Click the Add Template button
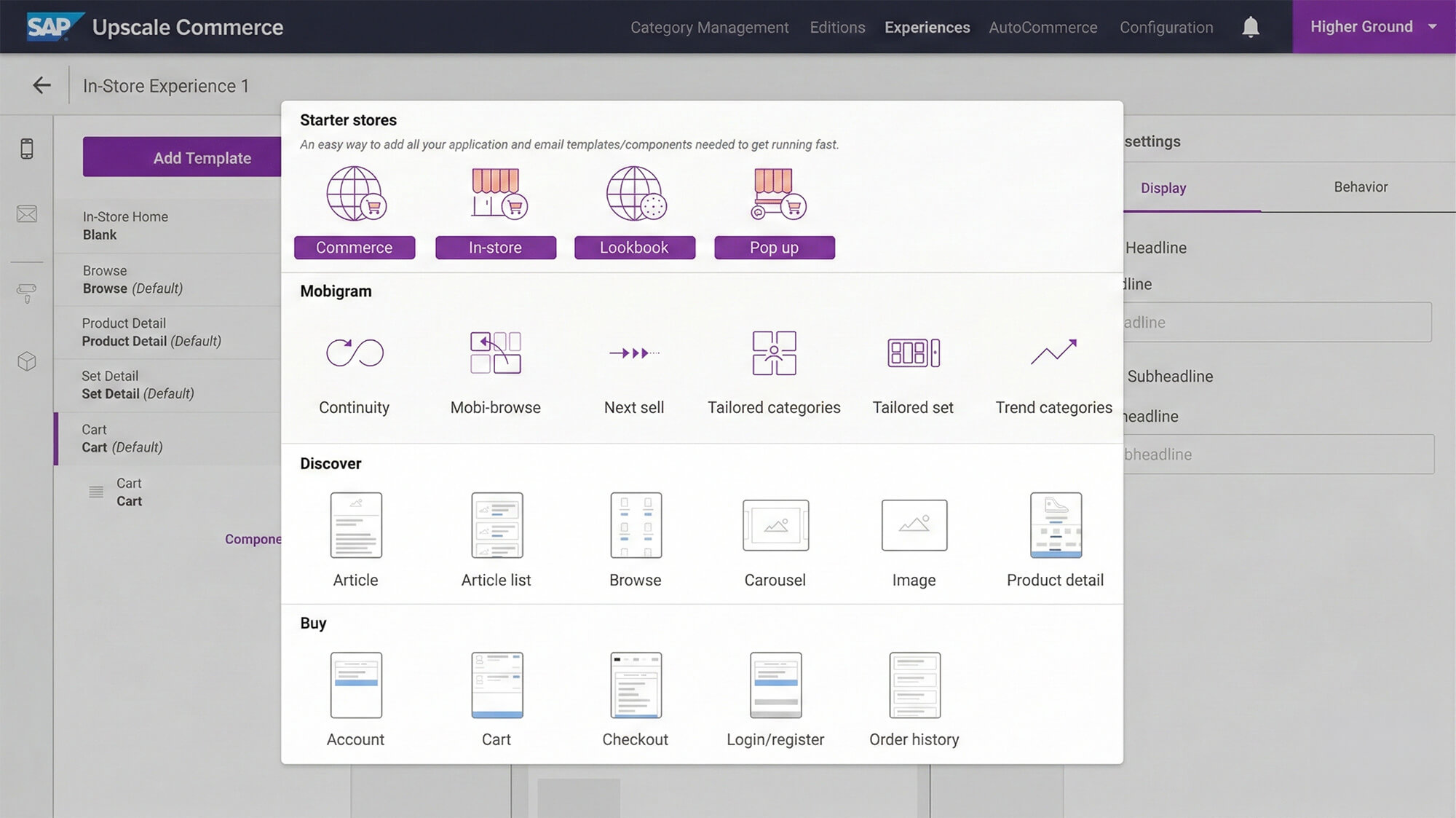This screenshot has height=818, width=1456. pyautogui.click(x=182, y=157)
